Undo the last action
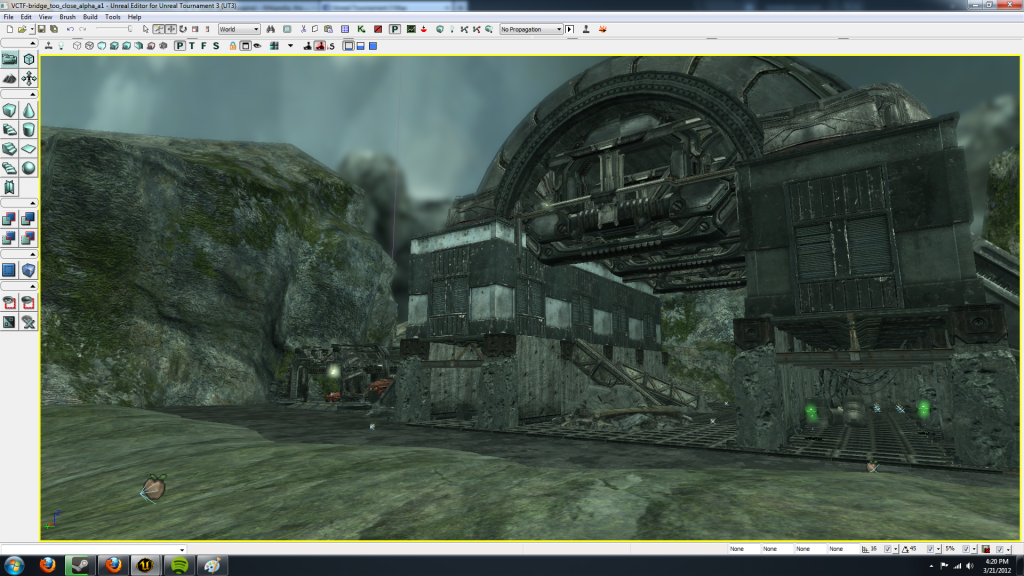Image resolution: width=1024 pixels, height=576 pixels. click(x=71, y=29)
